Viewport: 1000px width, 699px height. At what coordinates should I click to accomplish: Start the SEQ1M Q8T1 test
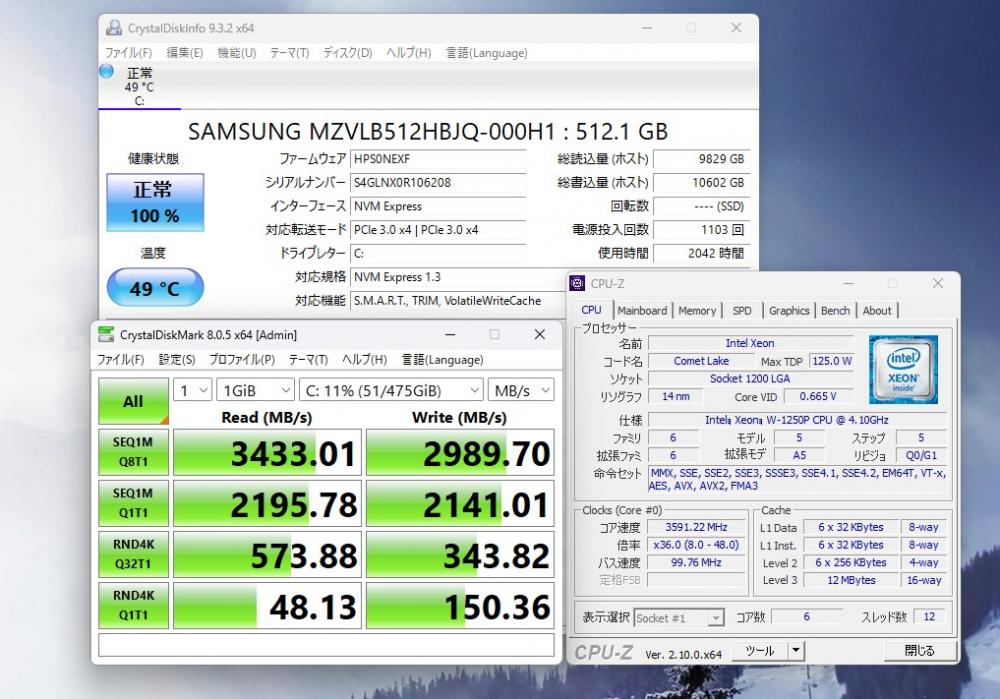133,452
